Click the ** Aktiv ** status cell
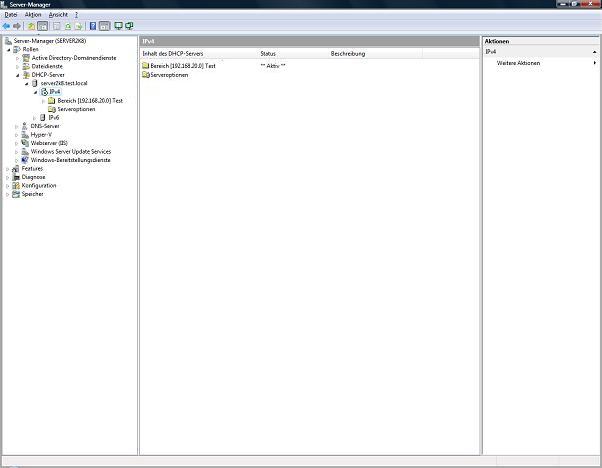Screen dimensions: 602x468 [x=273, y=66]
